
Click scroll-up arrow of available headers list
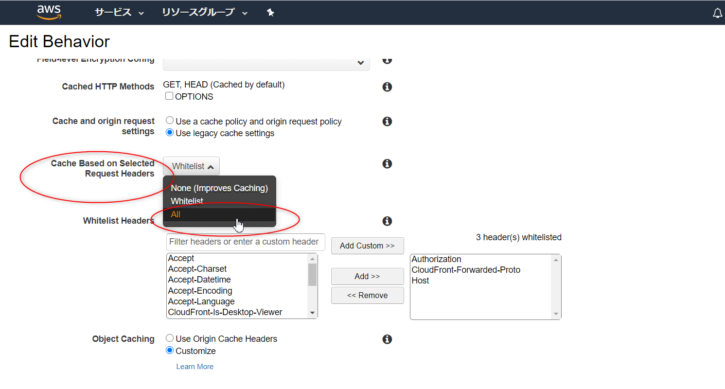[313, 259]
